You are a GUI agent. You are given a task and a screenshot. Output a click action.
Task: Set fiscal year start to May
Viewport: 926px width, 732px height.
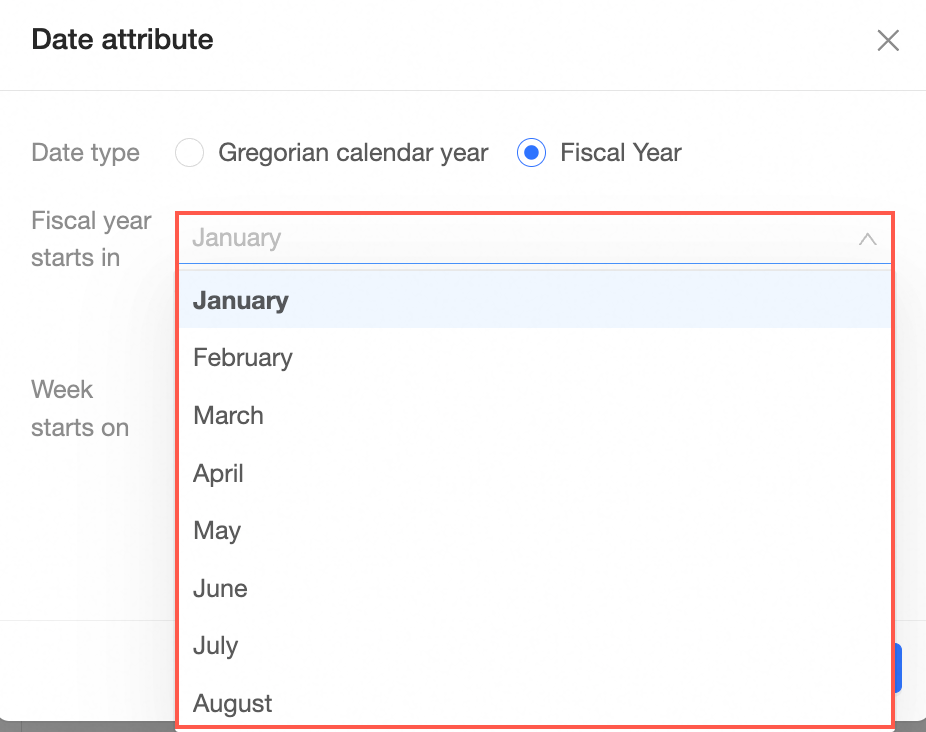[217, 531]
